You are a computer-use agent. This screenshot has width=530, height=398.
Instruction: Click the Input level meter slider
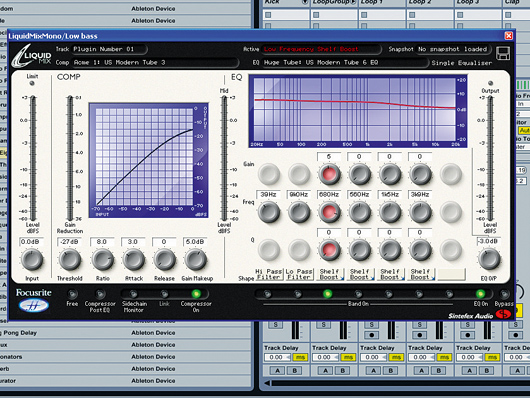(x=33, y=158)
